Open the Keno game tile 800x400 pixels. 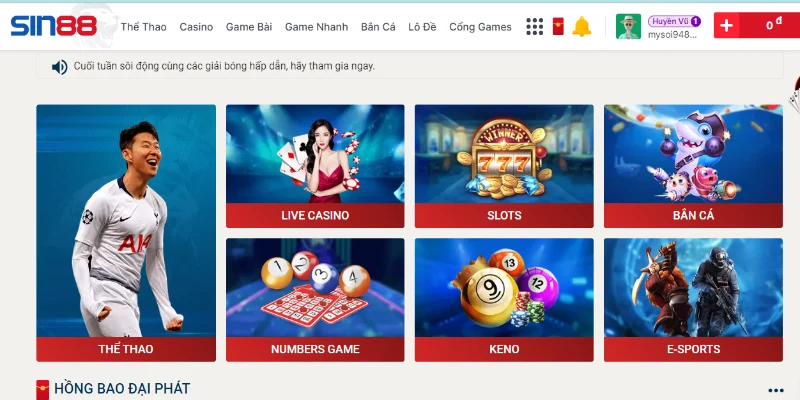pyautogui.click(x=504, y=300)
